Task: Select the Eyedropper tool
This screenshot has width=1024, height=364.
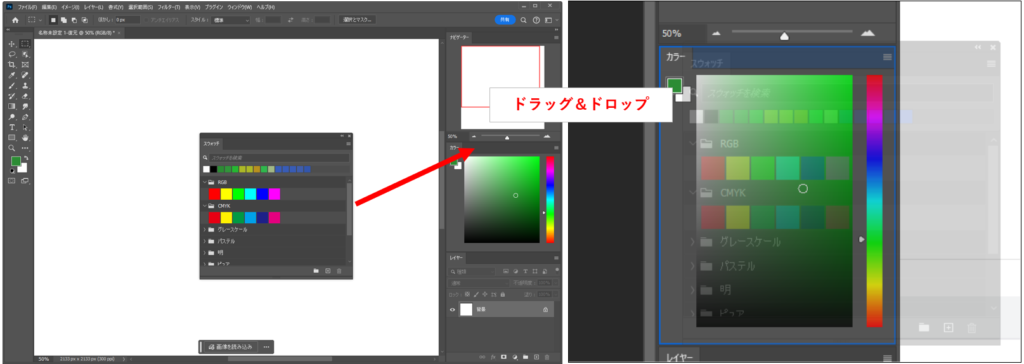Action: (12, 75)
